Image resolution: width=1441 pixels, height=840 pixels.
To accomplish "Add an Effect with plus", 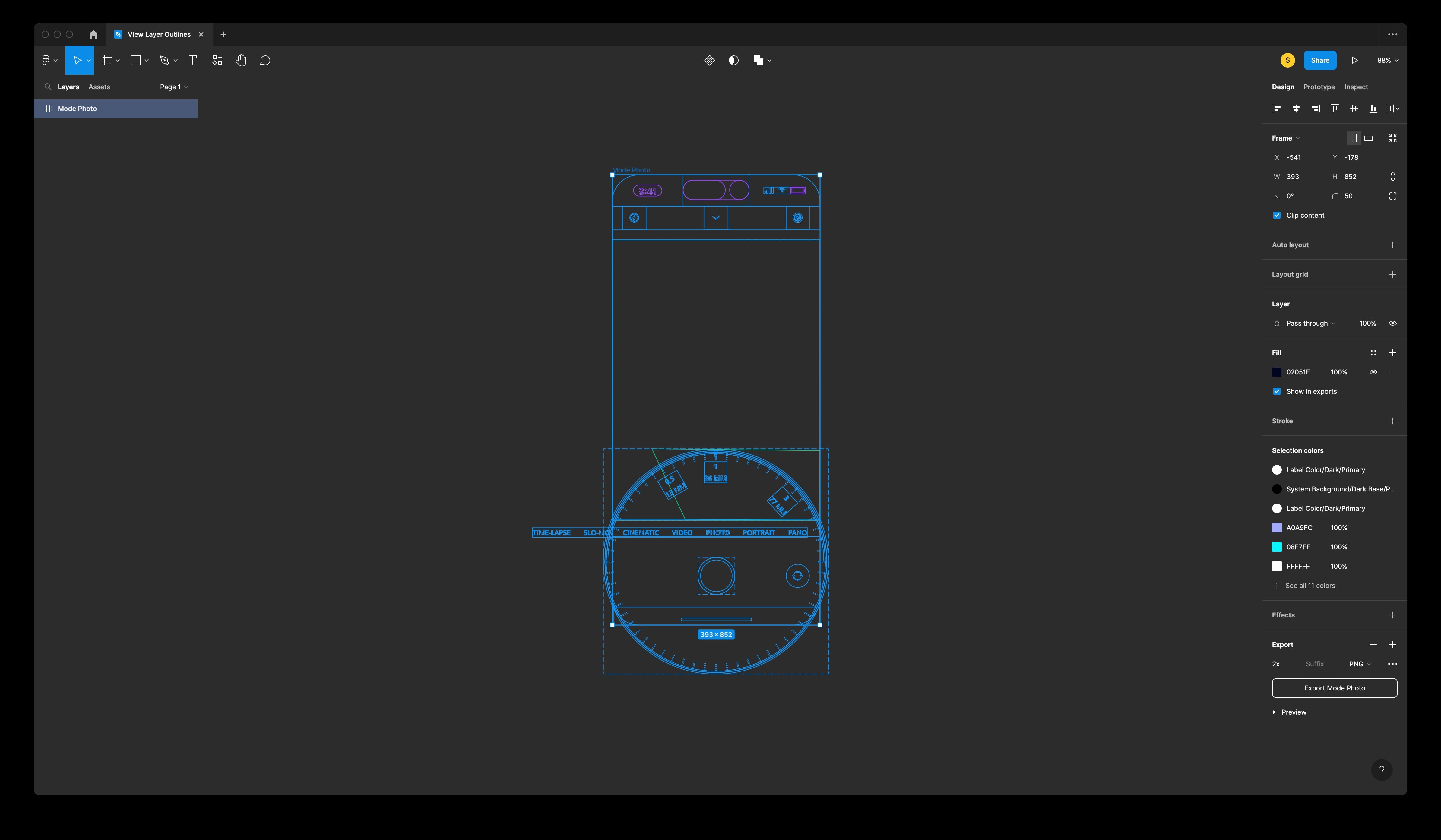I will [x=1392, y=615].
